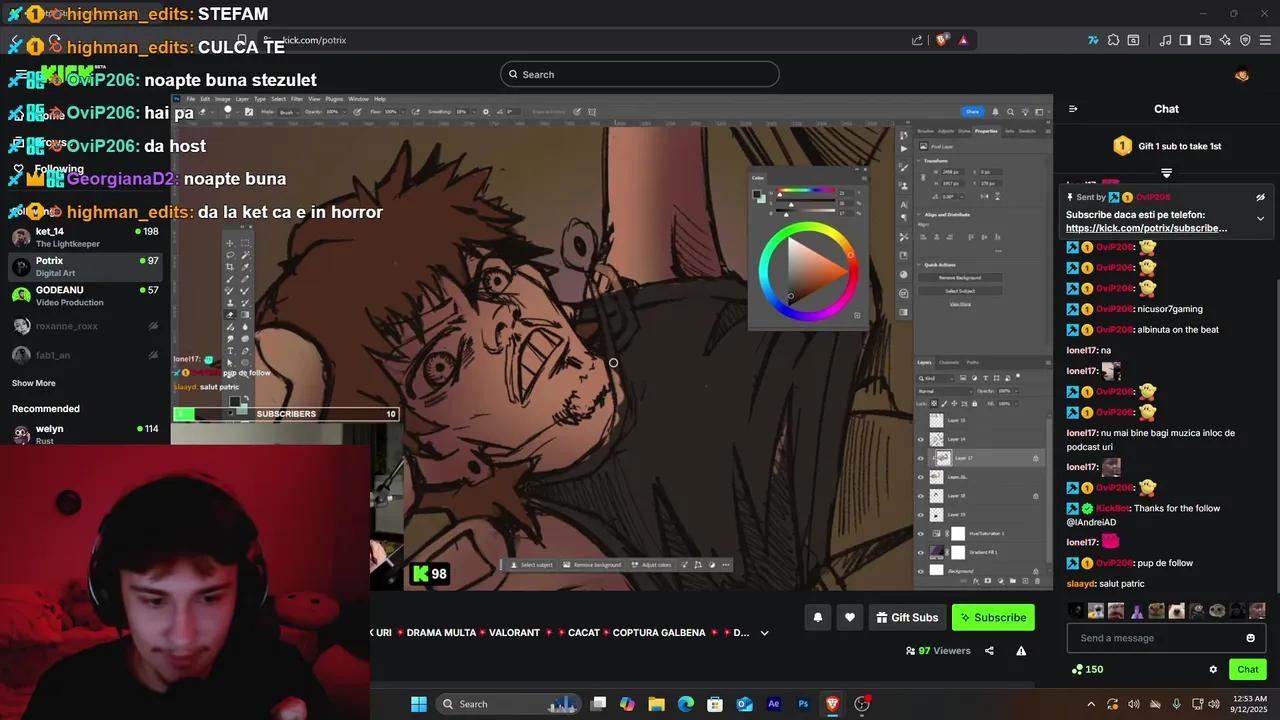Filter layers by type layers icon
This screenshot has height=720, width=1280.
coord(986,378)
